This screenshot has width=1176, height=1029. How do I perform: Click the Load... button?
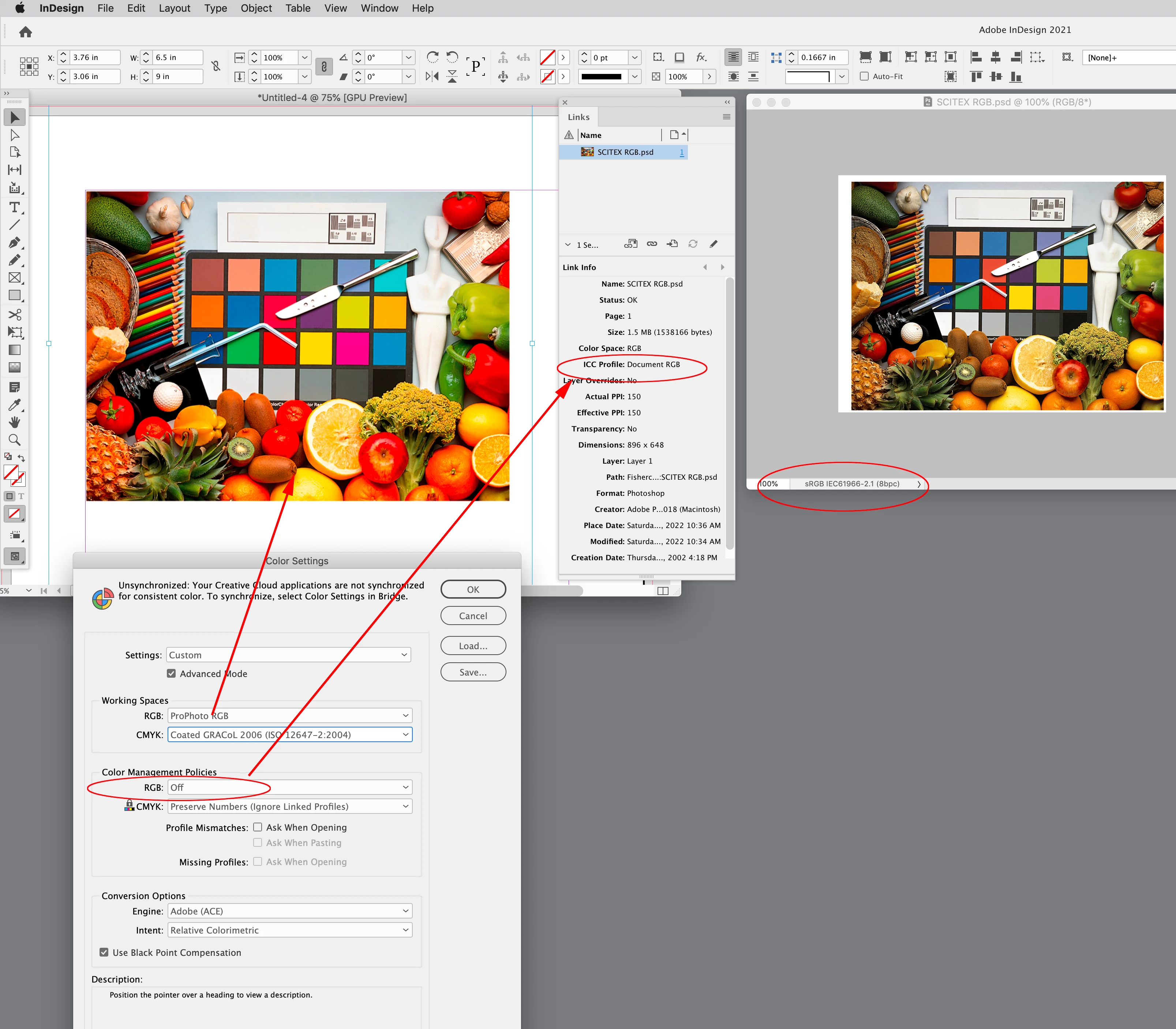[473, 646]
